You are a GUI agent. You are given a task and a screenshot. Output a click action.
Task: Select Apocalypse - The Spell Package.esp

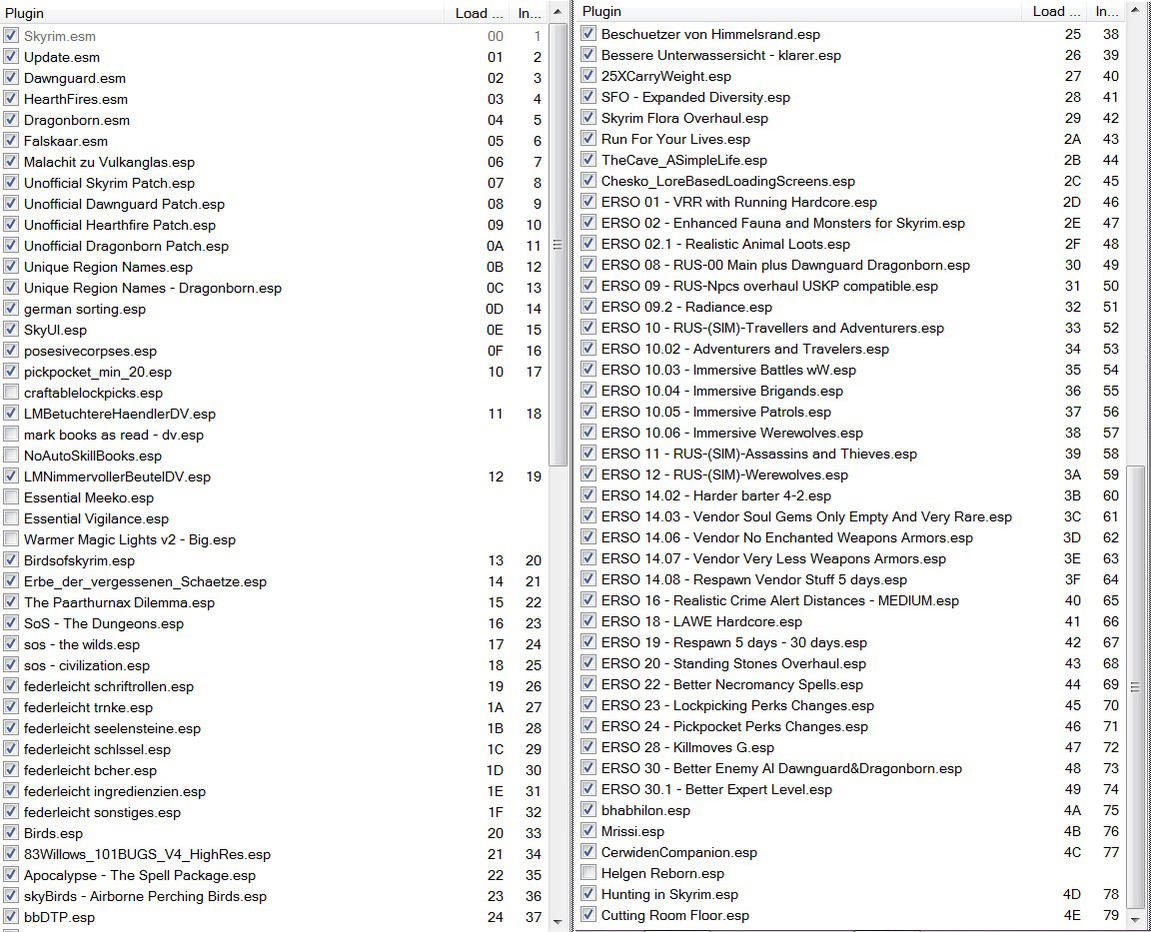(139, 875)
